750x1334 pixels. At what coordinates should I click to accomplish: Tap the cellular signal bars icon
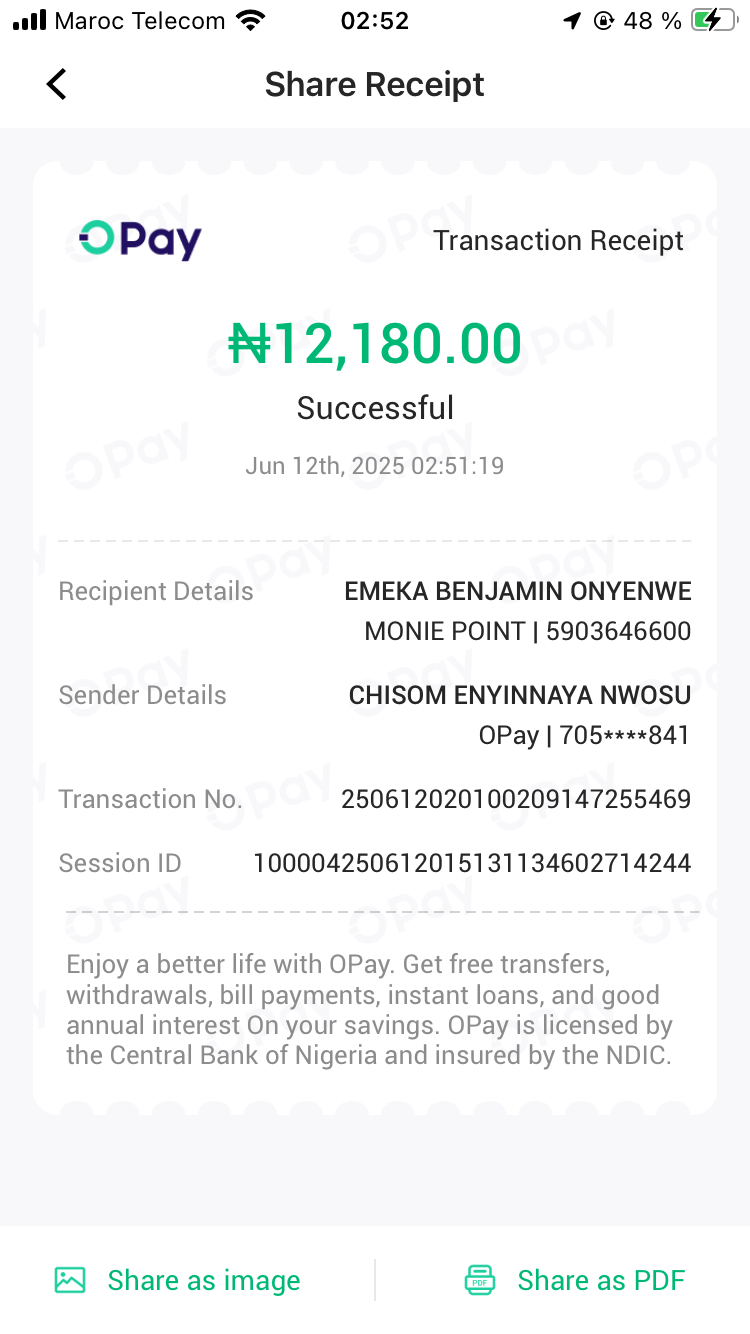pyautogui.click(x=30, y=21)
